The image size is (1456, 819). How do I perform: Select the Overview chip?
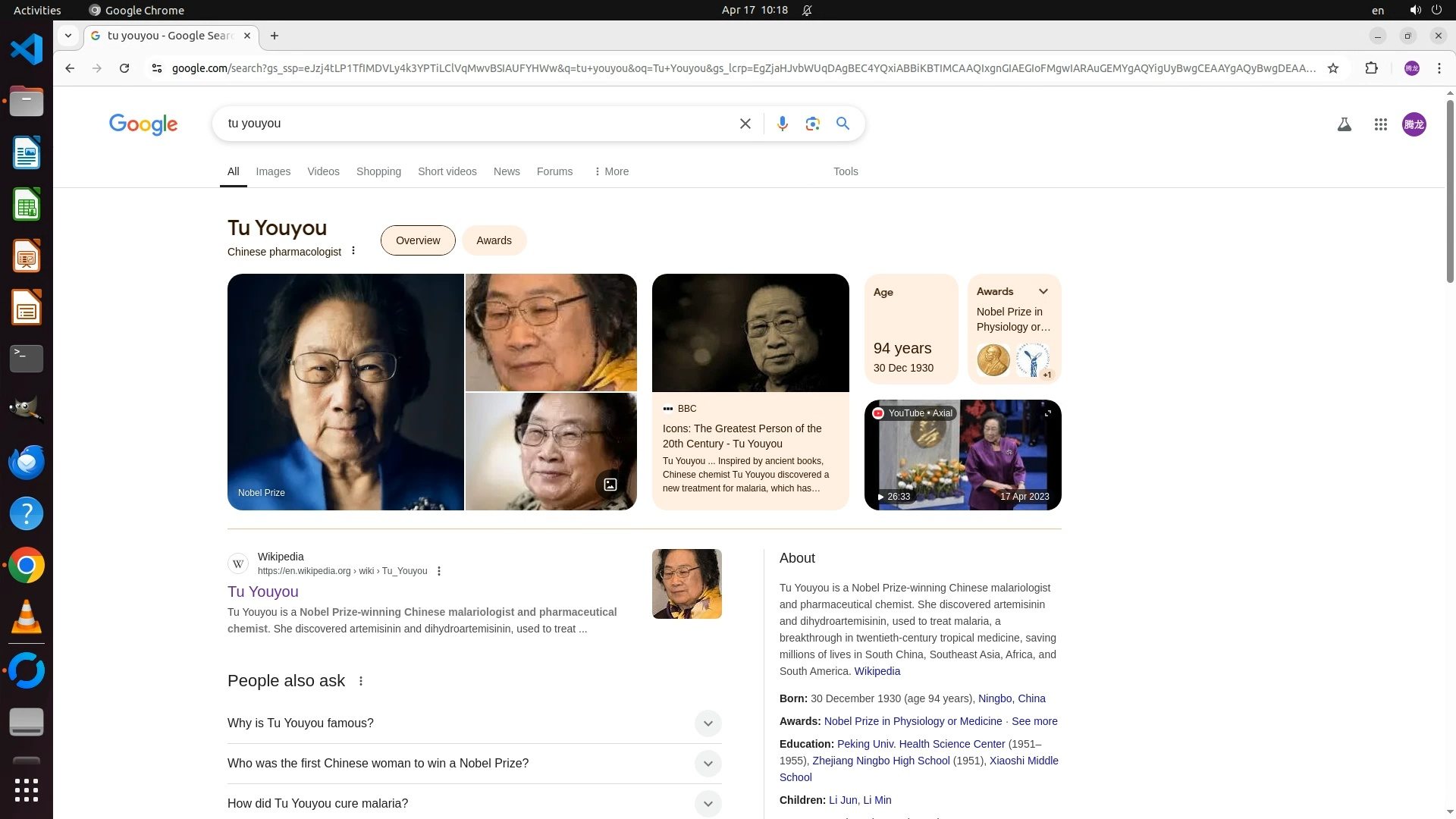pos(418,240)
